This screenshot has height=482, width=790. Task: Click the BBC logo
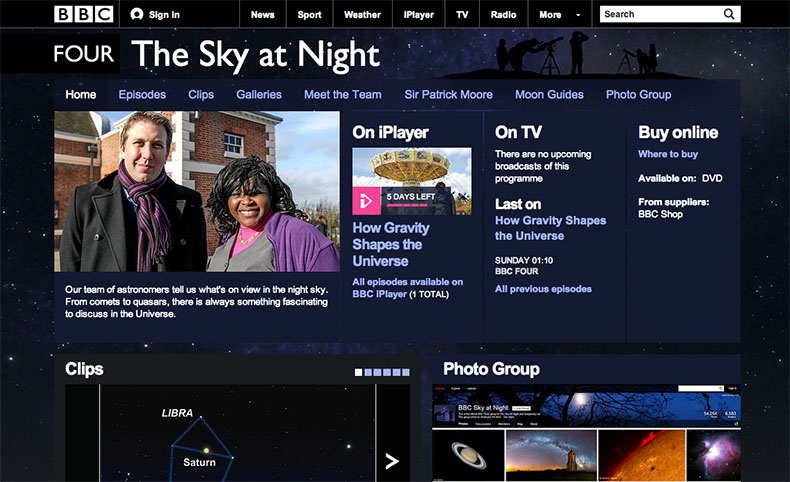(81, 14)
